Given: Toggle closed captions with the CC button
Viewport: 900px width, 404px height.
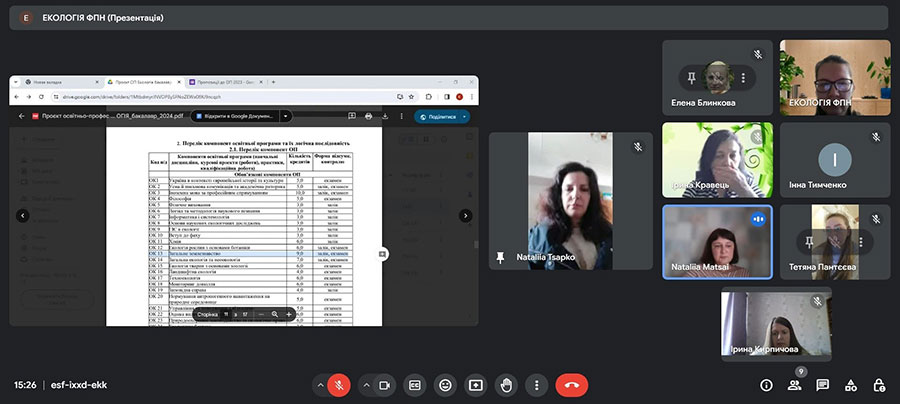Looking at the screenshot, I should 414,386.
